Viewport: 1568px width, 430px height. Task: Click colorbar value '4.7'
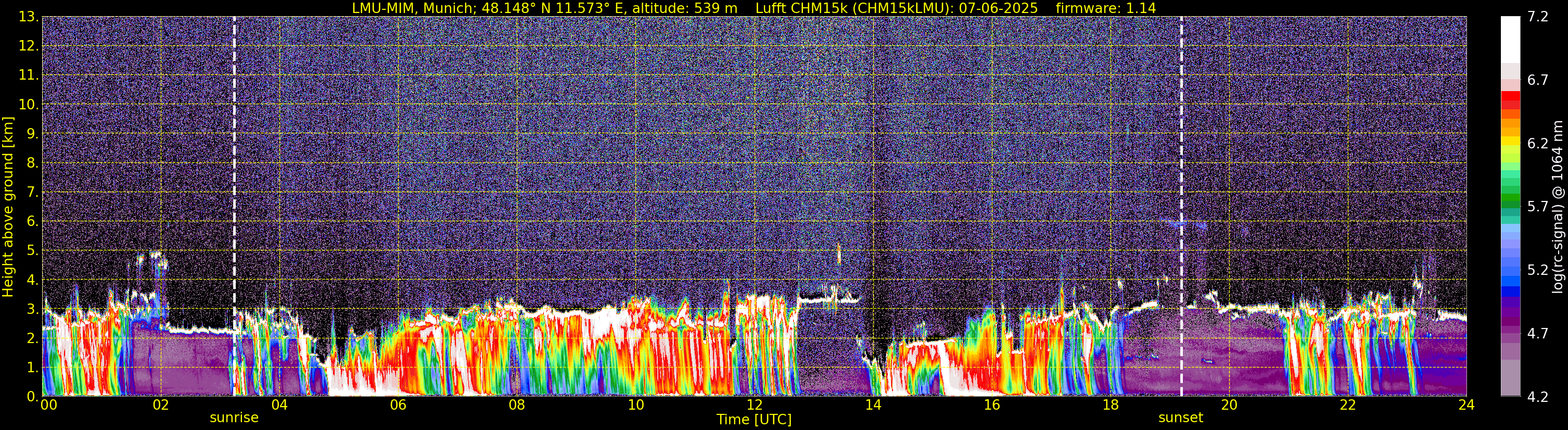tap(1538, 333)
